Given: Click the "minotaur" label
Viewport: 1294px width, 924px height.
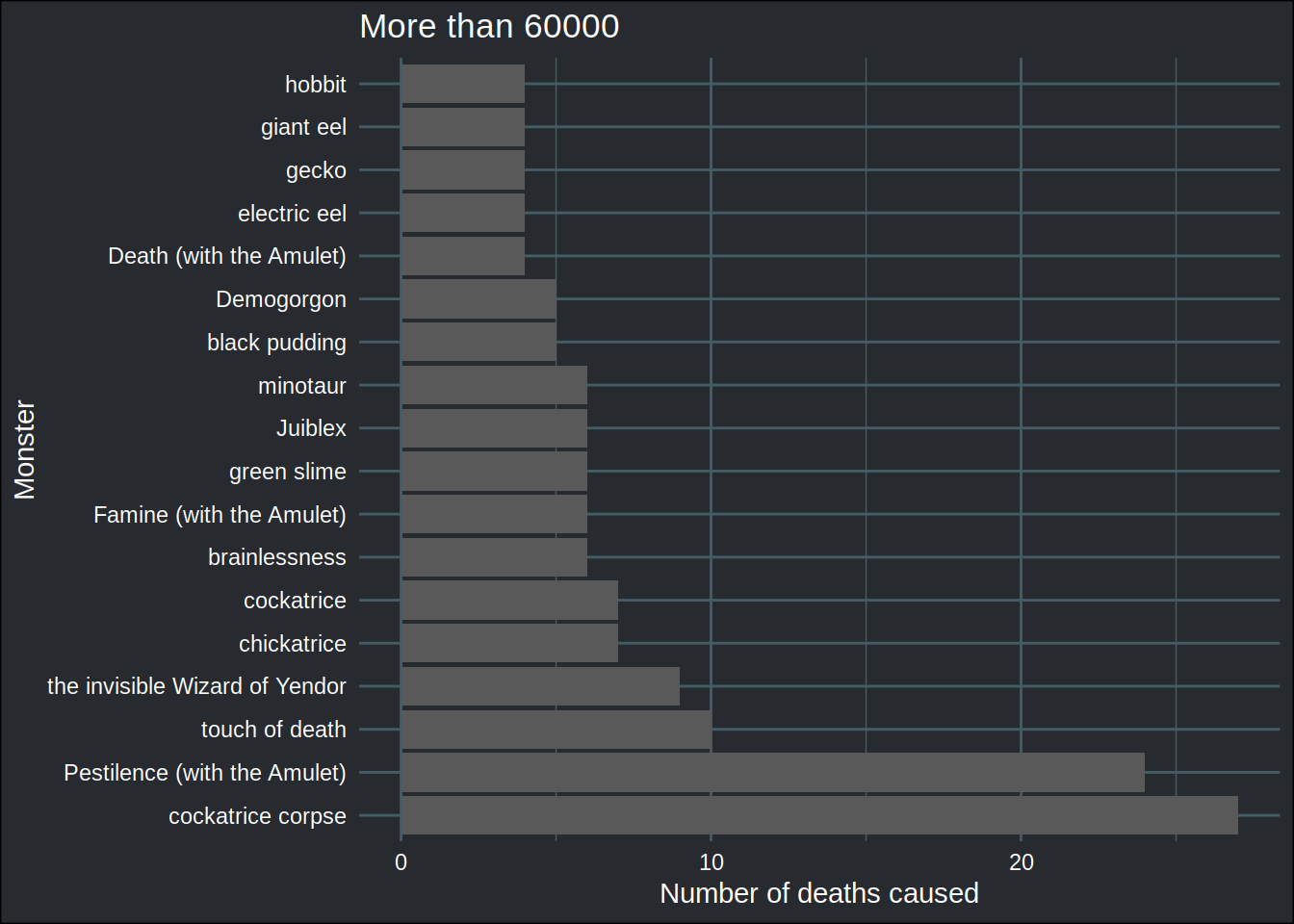Looking at the screenshot, I should tap(302, 386).
